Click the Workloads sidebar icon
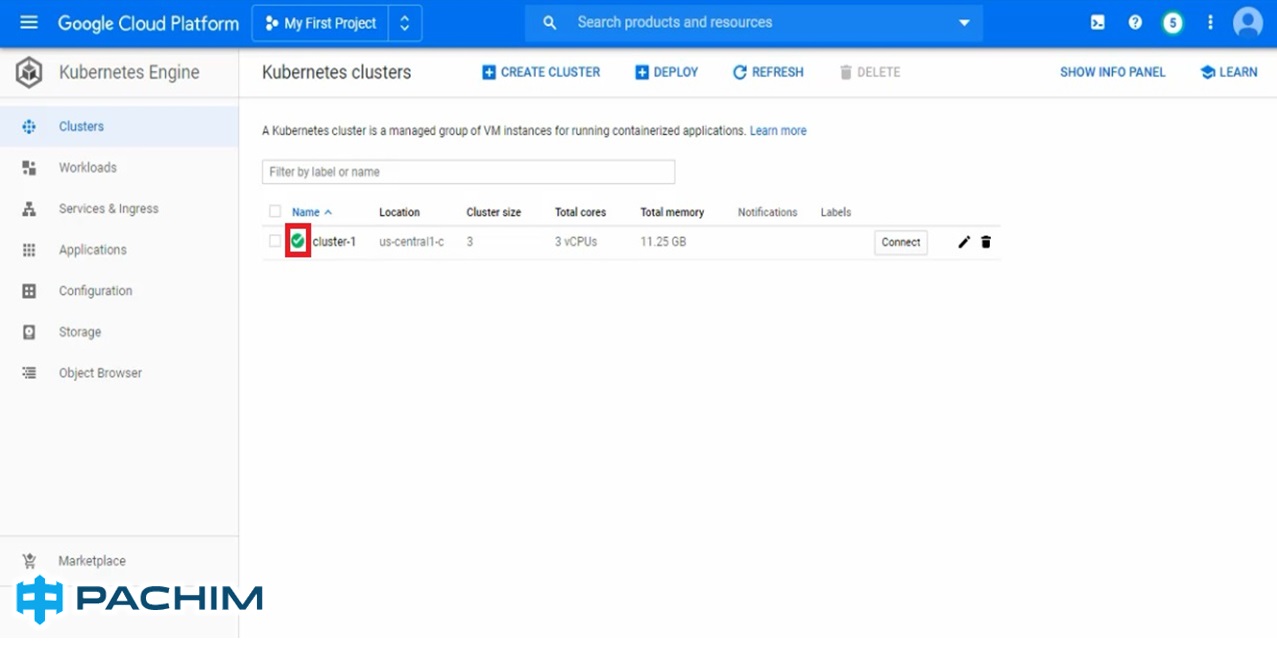 click(29, 168)
